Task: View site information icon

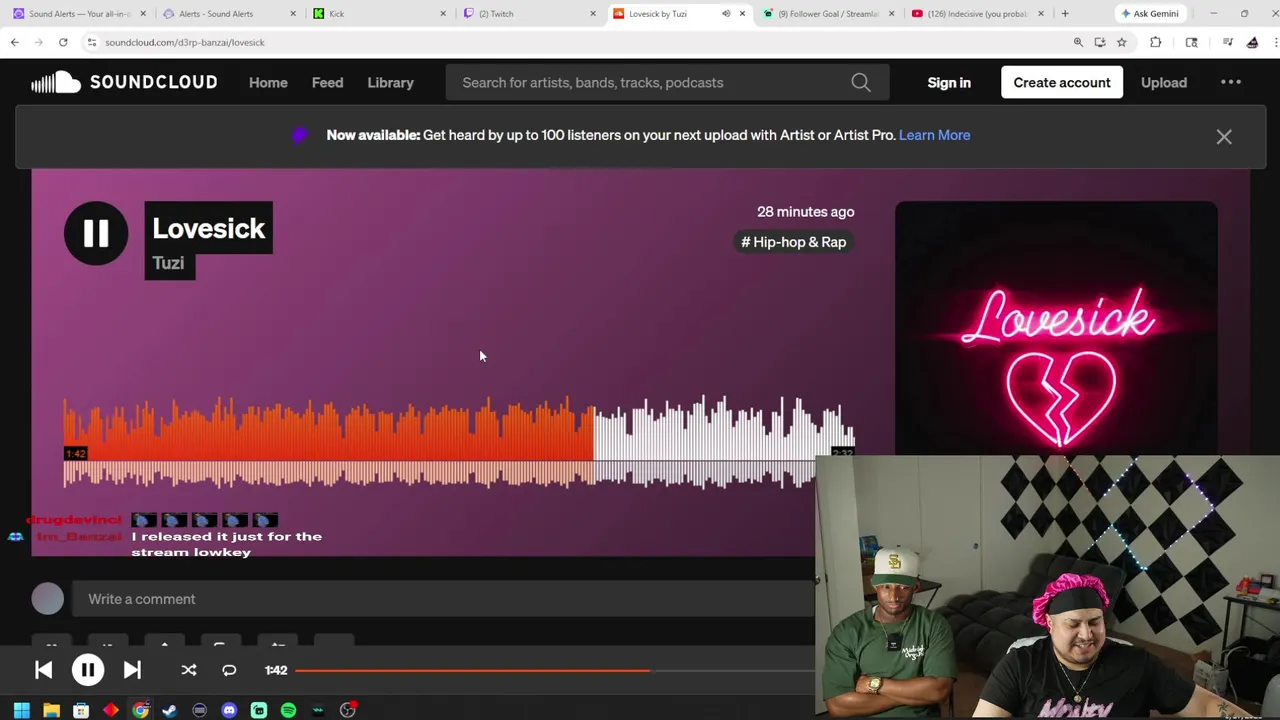Action: tap(91, 42)
